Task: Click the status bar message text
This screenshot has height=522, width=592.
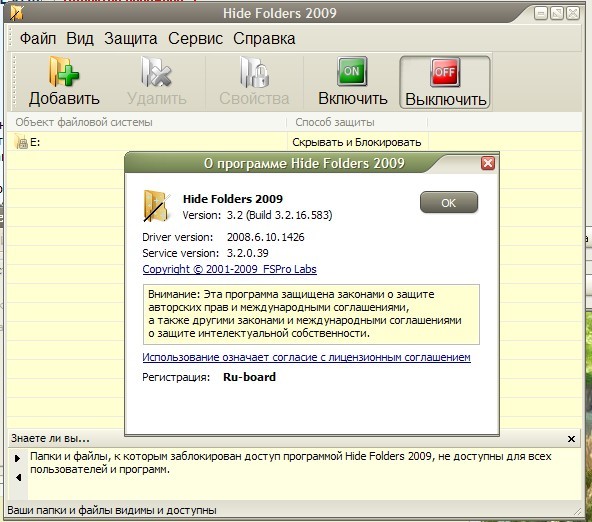Action: 112,510
